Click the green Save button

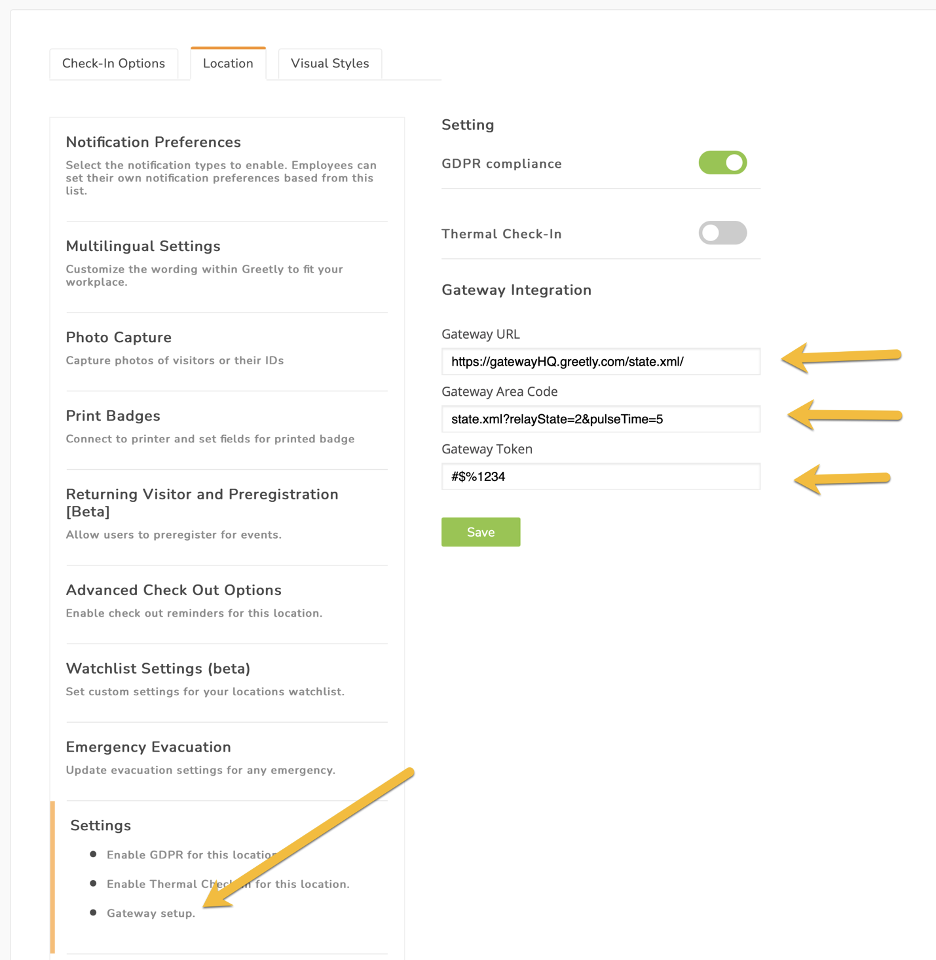click(481, 532)
